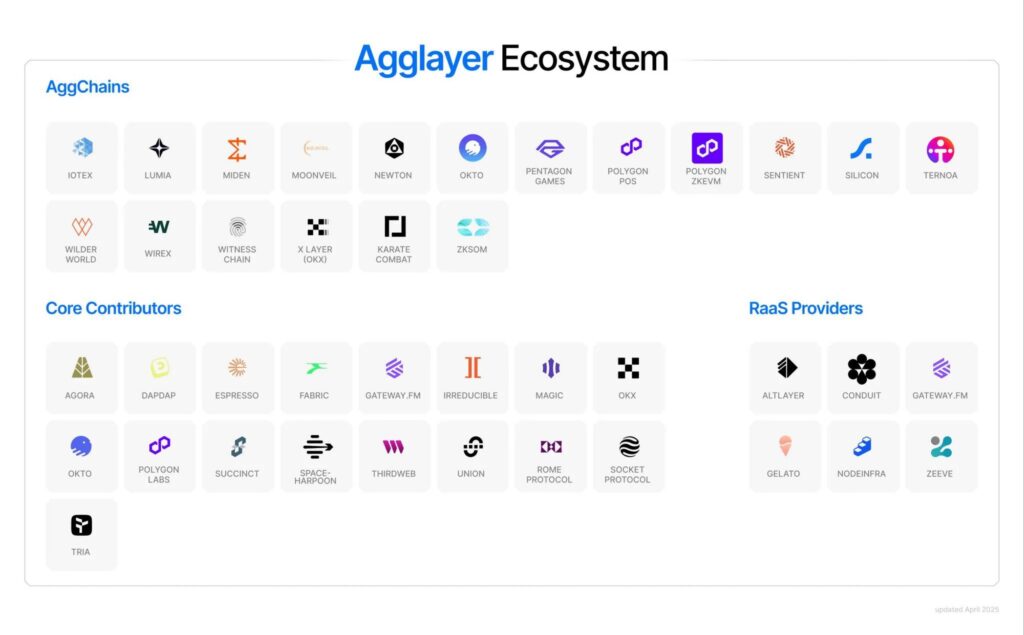Select the Lumia star icon
Viewport: 1024px width, 635px height.
[159, 149]
